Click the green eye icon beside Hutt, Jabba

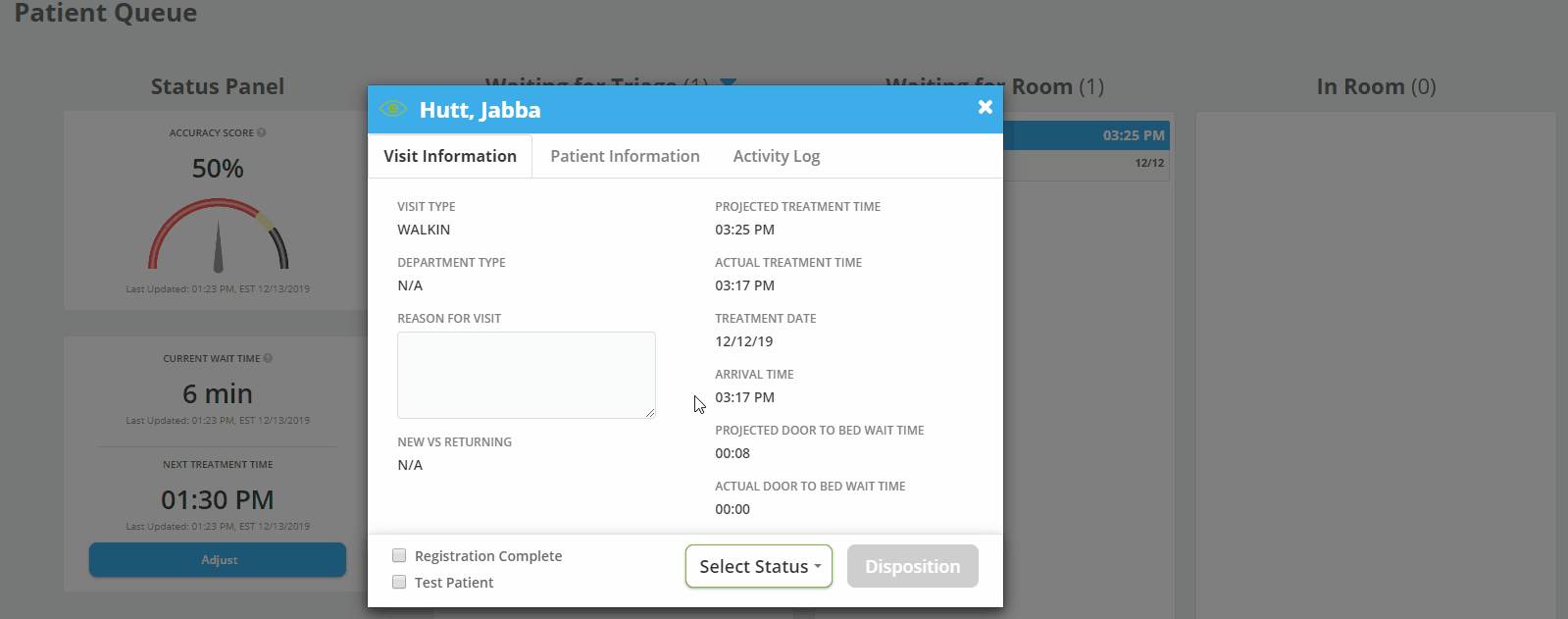(392, 109)
